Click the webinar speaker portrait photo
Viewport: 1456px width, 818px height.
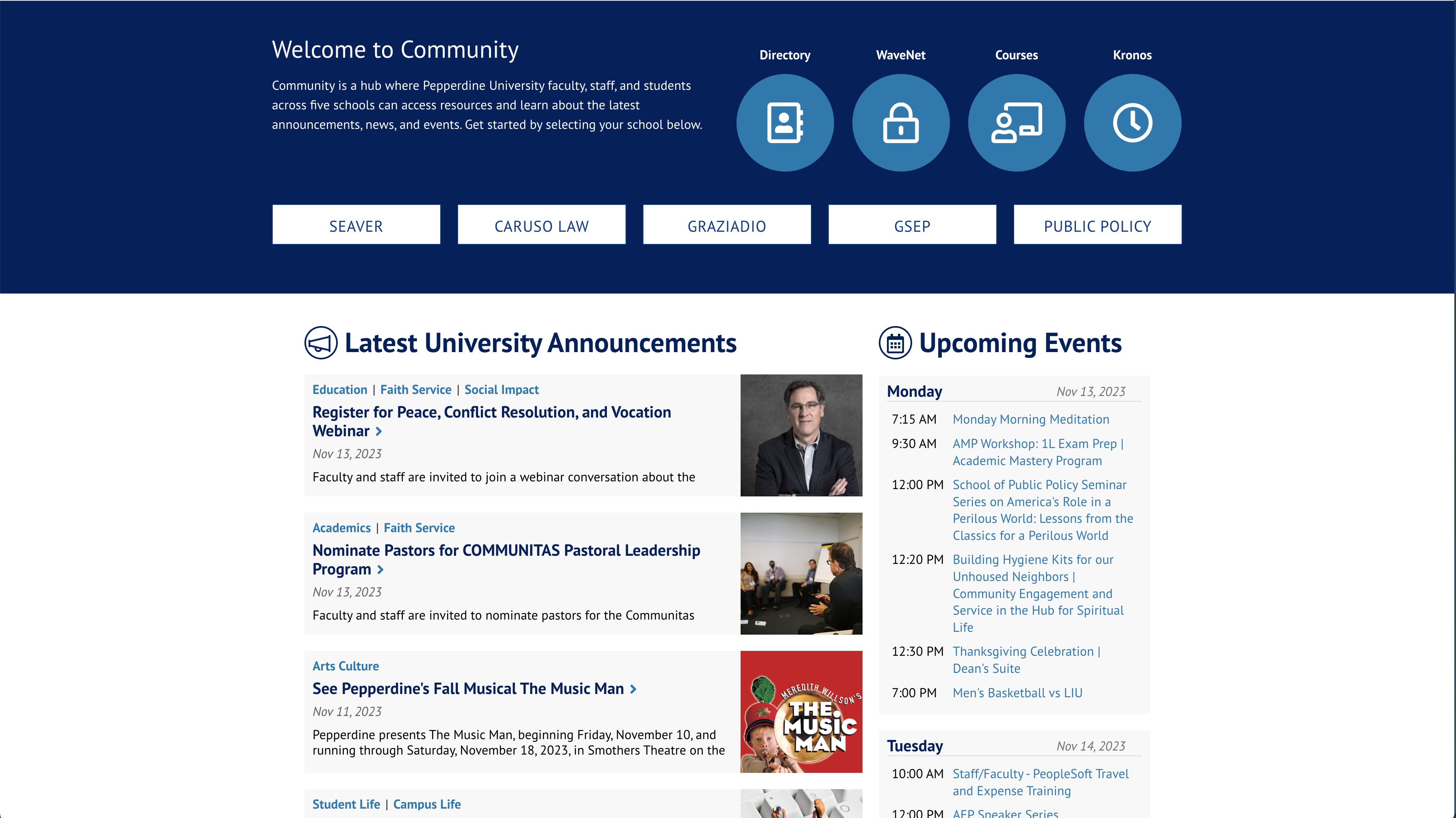click(800, 435)
